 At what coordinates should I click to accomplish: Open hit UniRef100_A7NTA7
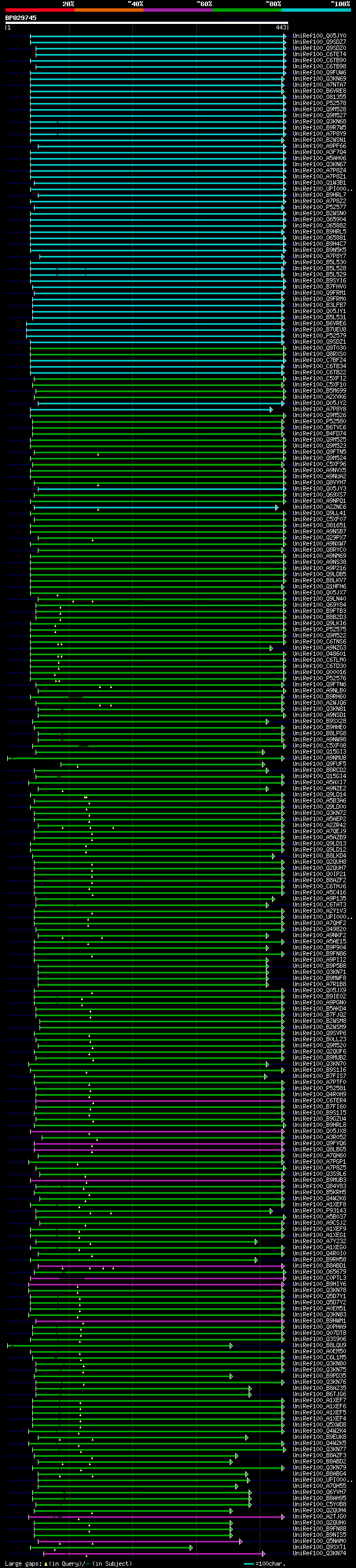(x=319, y=85)
